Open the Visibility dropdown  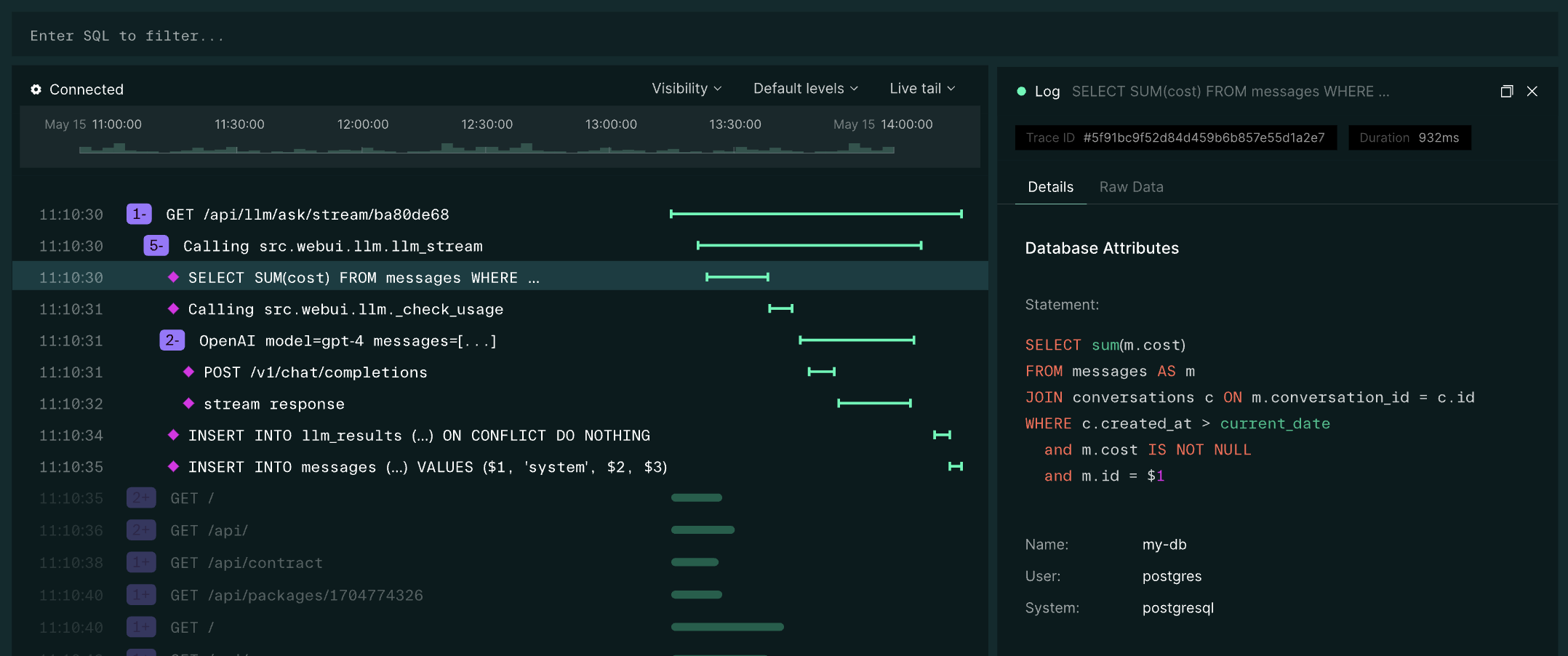pyautogui.click(x=687, y=89)
